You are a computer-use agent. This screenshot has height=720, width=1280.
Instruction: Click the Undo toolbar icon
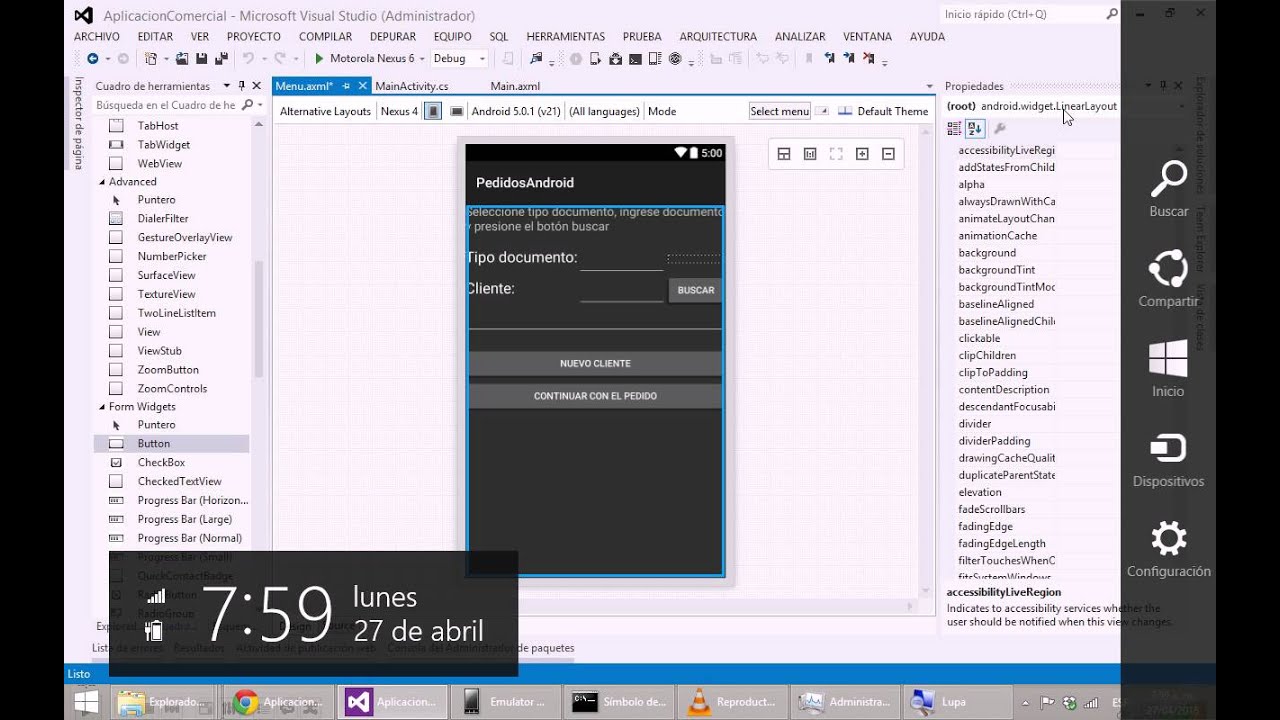[x=247, y=59]
